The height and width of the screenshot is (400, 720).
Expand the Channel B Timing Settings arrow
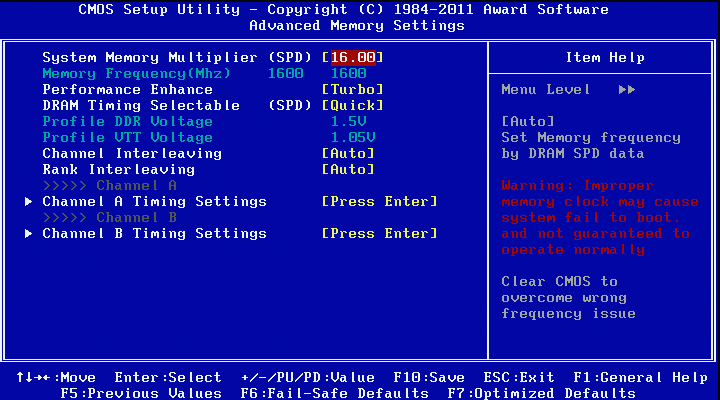(28, 233)
